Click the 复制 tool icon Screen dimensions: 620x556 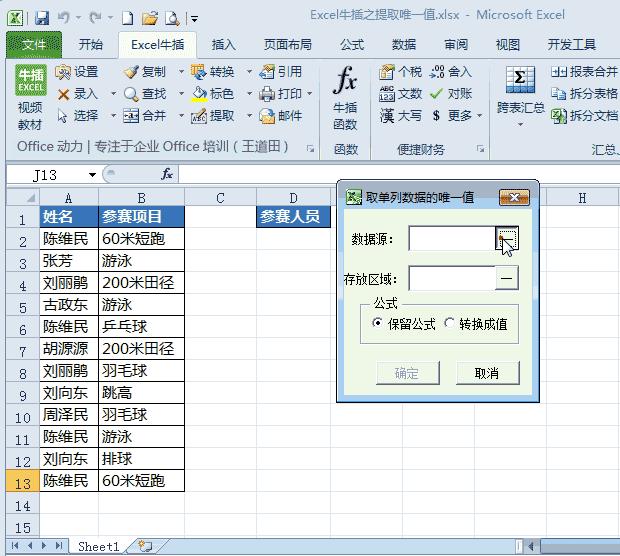131,72
